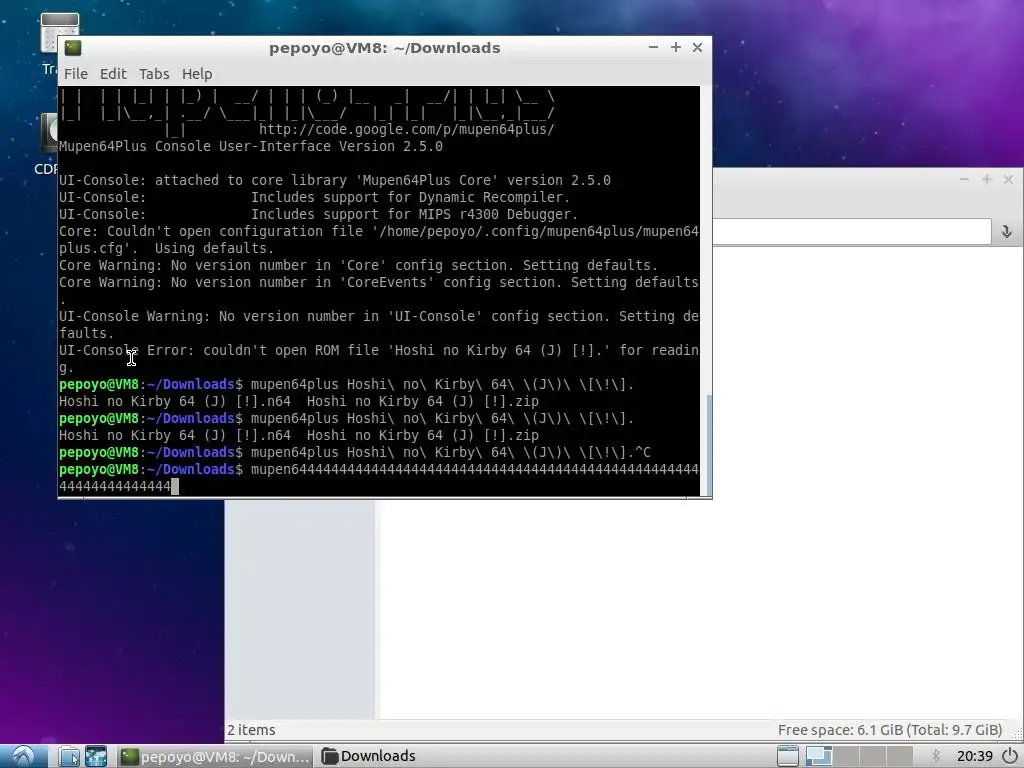The image size is (1024, 768).
Task: Open the Tabs menu in the terminal
Action: coord(154,74)
